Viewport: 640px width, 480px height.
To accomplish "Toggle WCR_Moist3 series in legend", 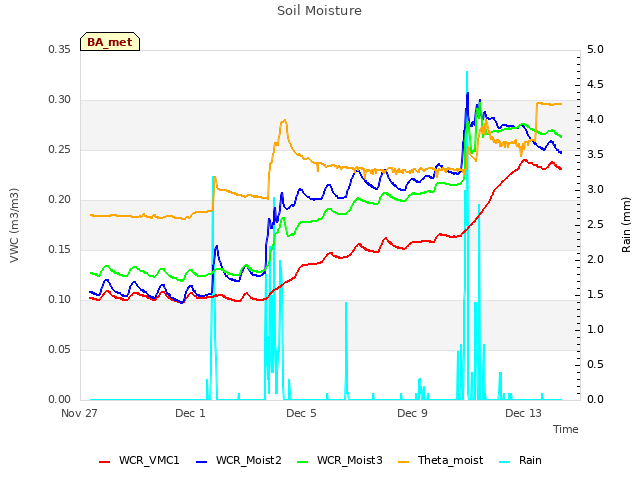I will tap(340, 460).
